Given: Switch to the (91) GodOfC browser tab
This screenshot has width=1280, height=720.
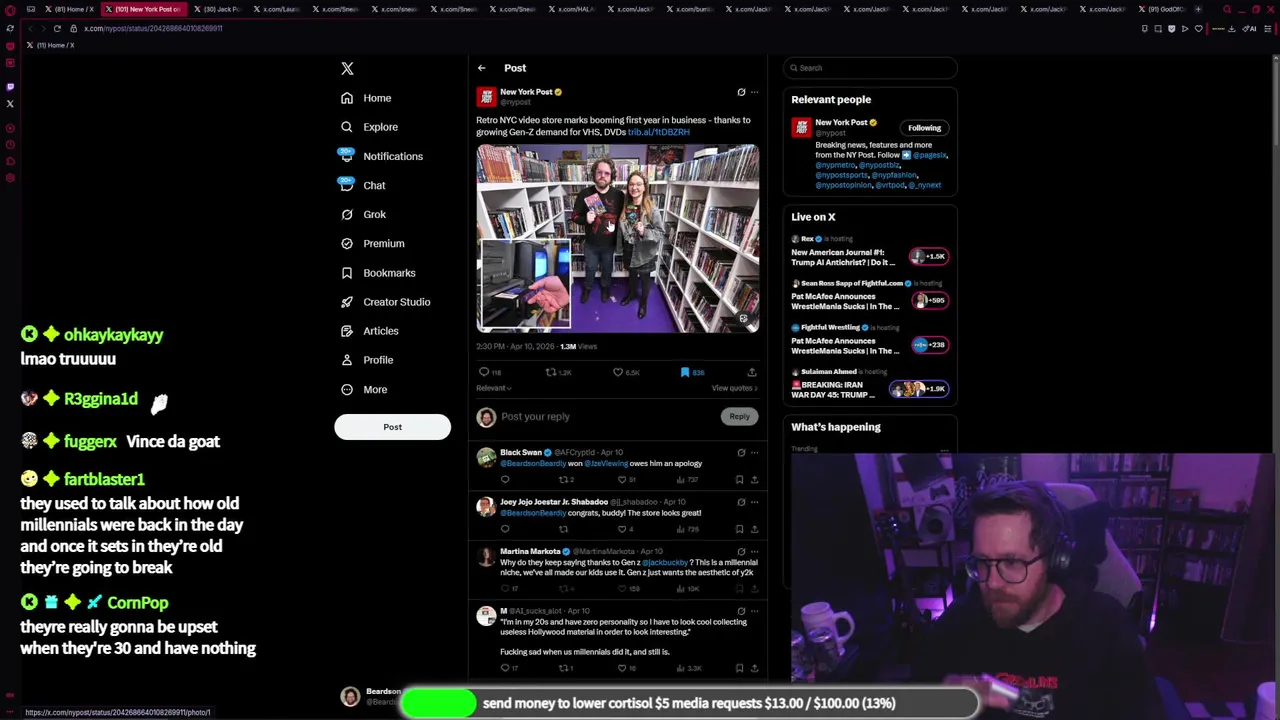Looking at the screenshot, I should [x=1163, y=9].
